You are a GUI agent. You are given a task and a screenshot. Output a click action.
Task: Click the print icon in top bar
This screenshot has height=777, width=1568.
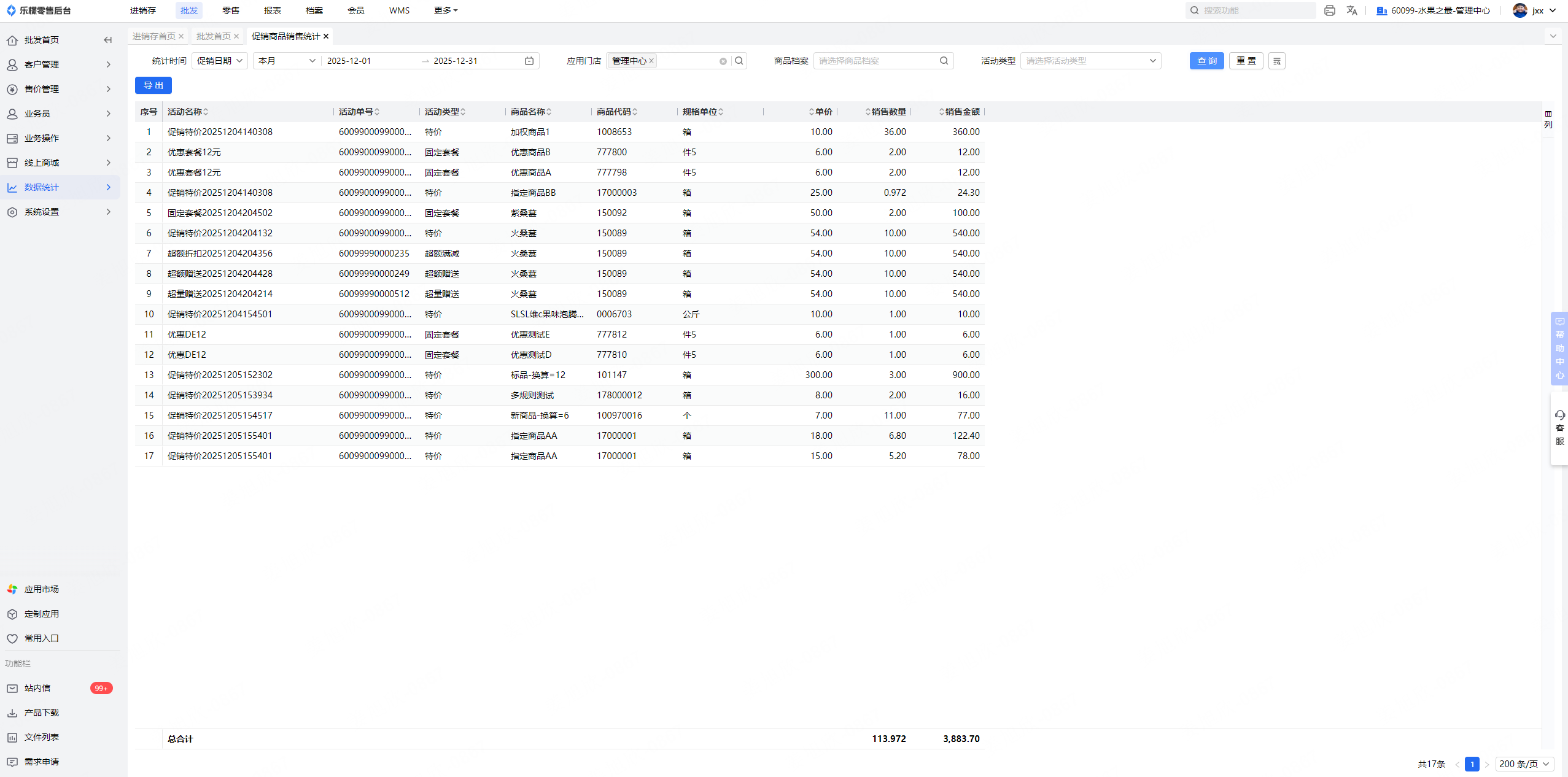(1329, 10)
